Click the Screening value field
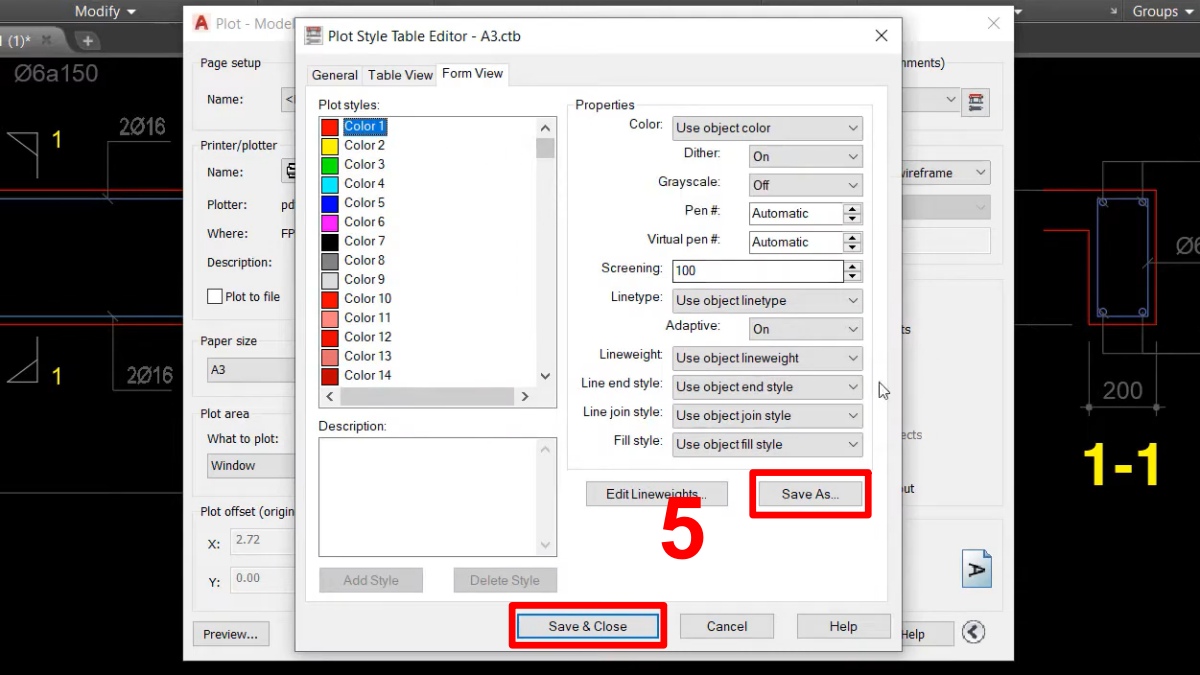The image size is (1200, 675). coord(757,271)
